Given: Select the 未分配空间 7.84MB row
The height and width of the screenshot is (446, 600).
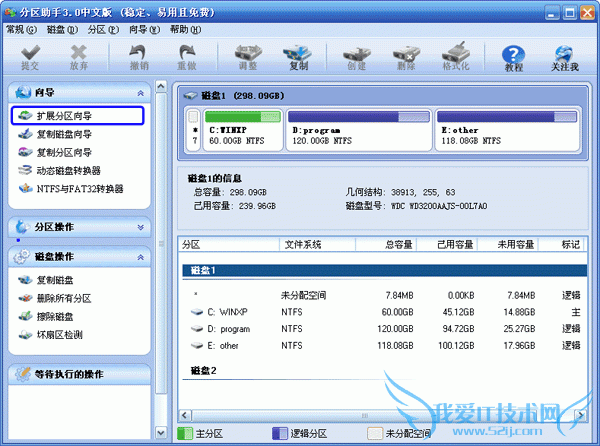Looking at the screenshot, I should (385, 295).
